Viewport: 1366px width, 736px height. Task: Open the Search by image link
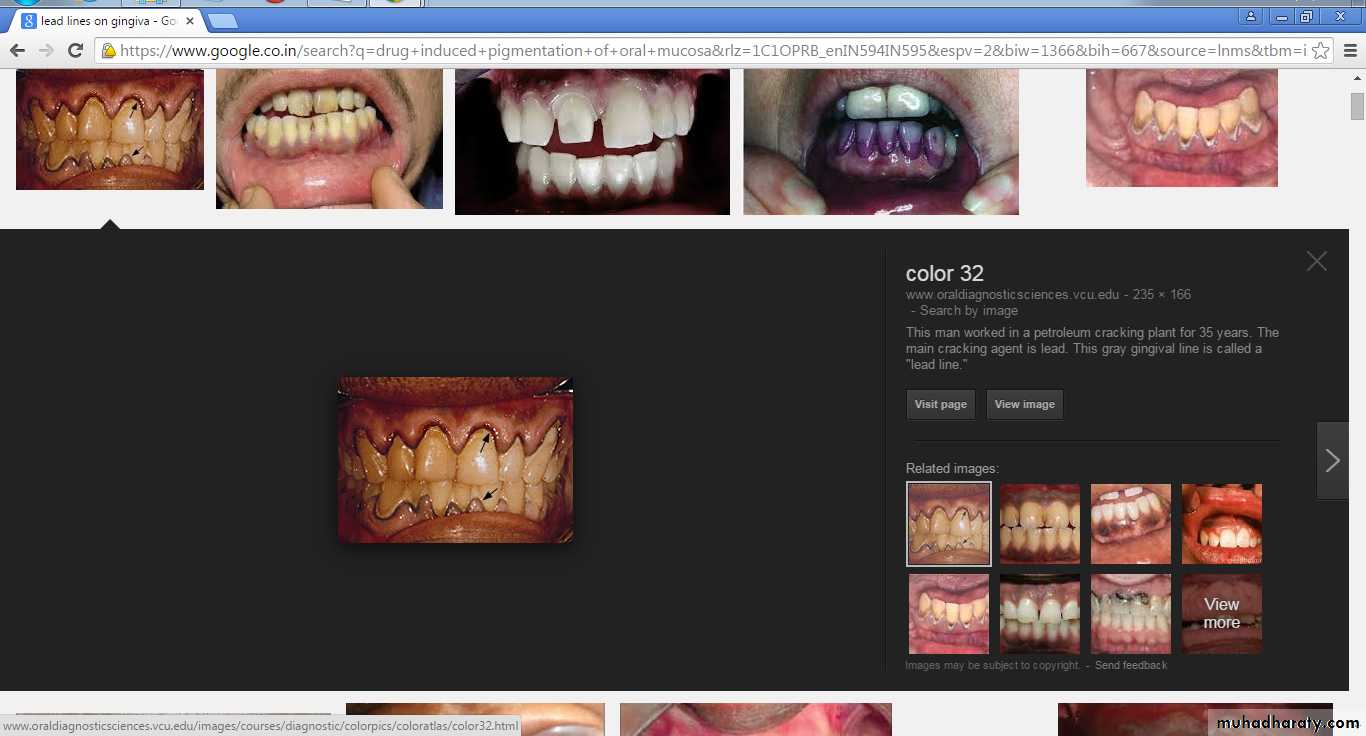tap(968, 311)
